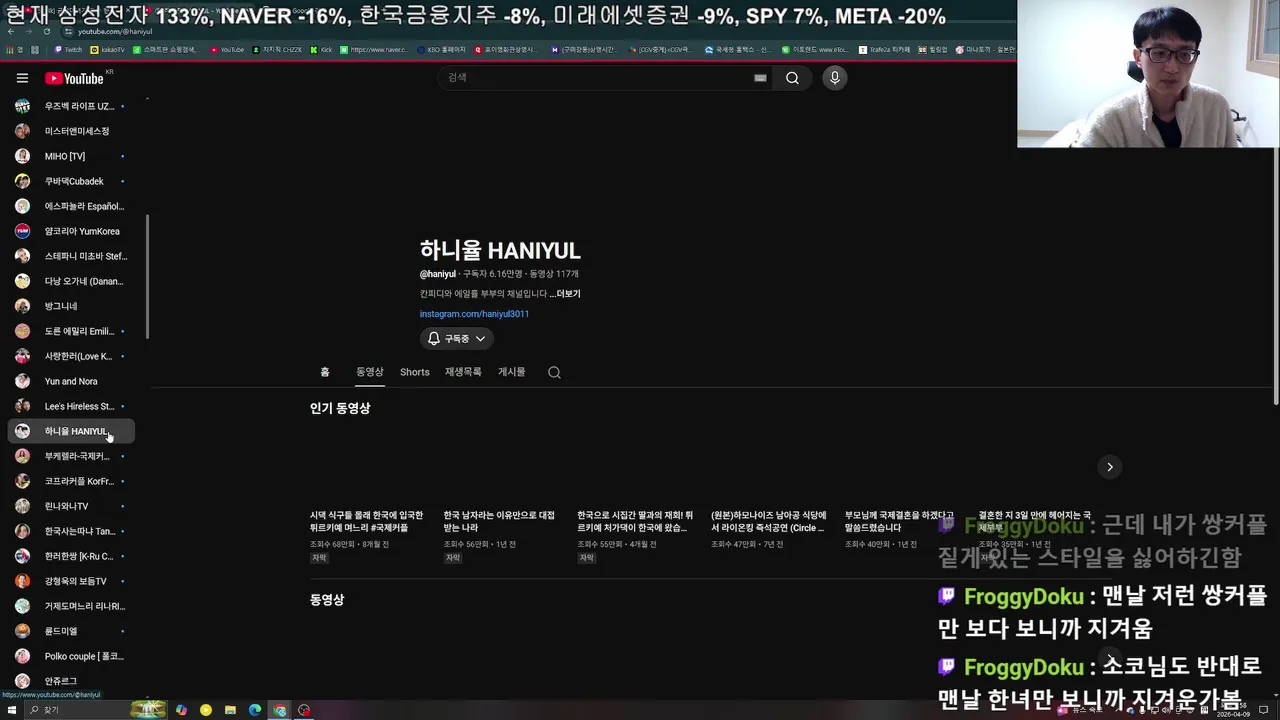The height and width of the screenshot is (720, 1280).
Task: Open video '부모님께 국제결혼을 하겠다고'
Action: point(899,521)
